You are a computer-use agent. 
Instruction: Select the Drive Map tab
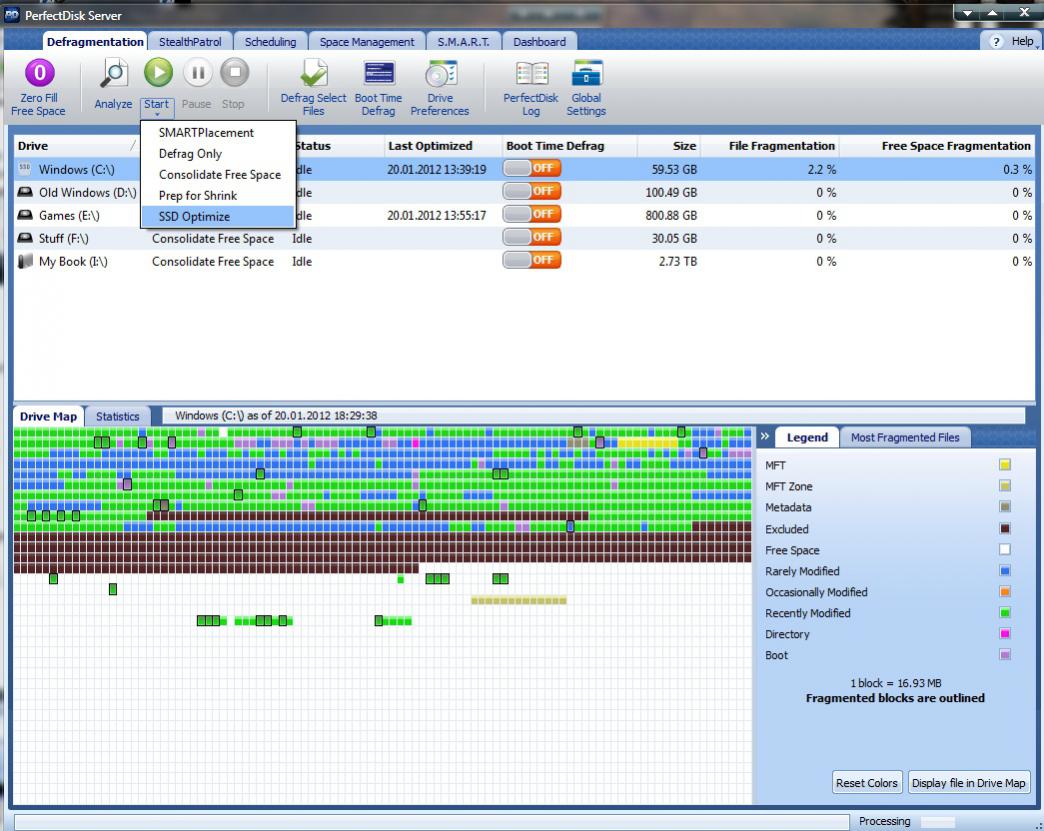49,416
